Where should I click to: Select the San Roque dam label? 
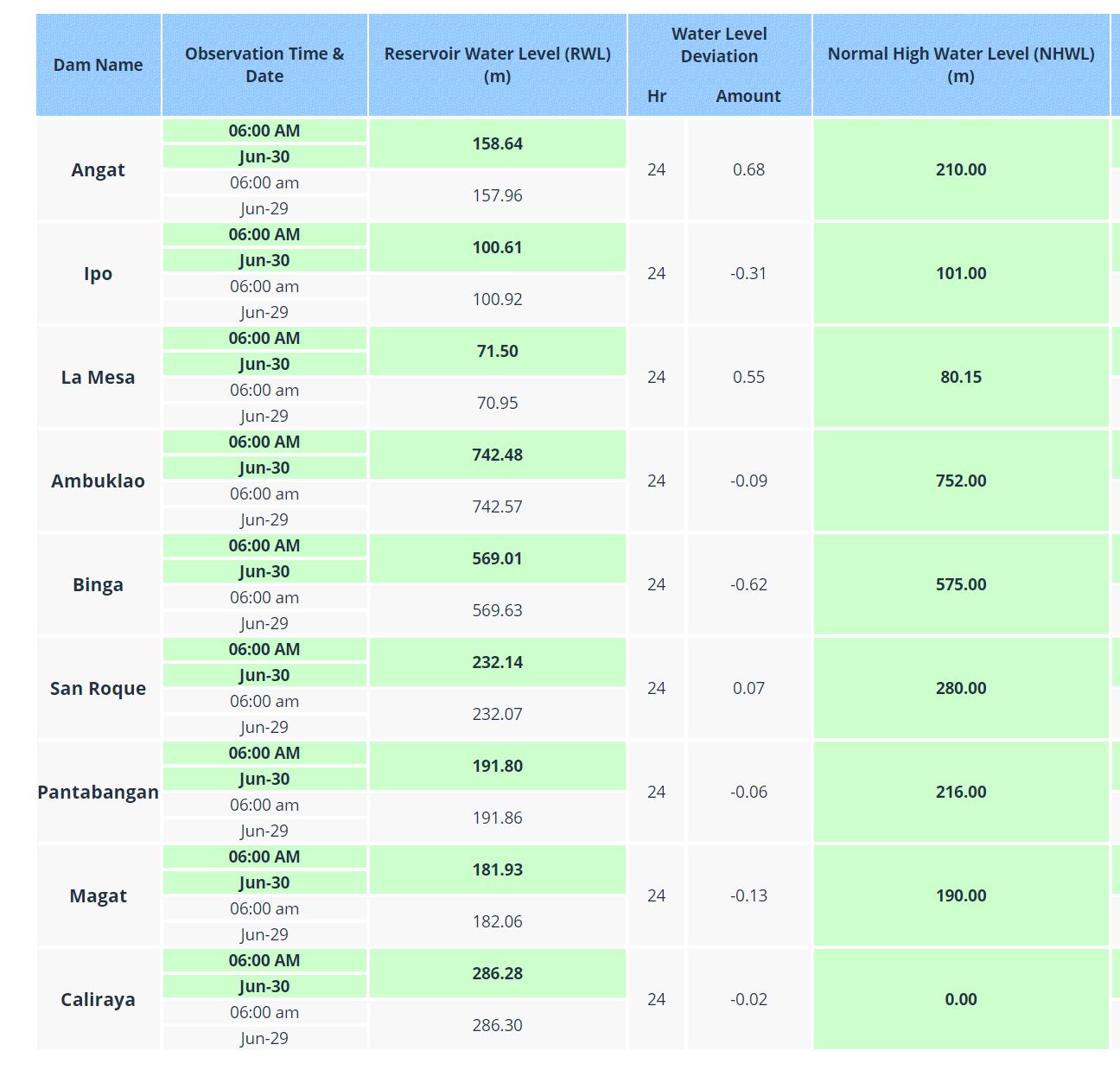(98, 688)
